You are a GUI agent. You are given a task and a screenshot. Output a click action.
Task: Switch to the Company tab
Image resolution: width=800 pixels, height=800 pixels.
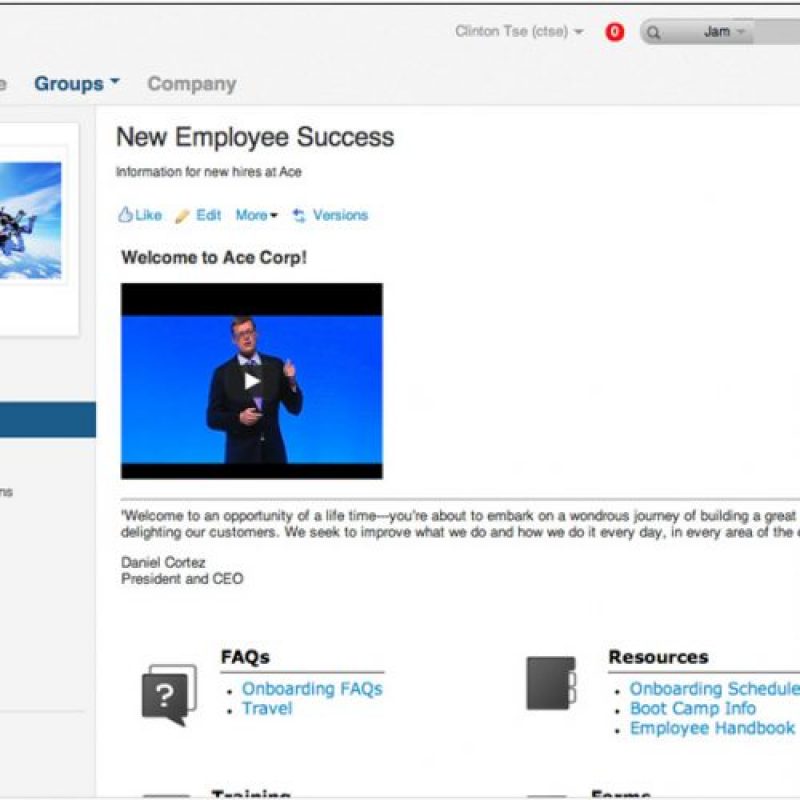191,84
